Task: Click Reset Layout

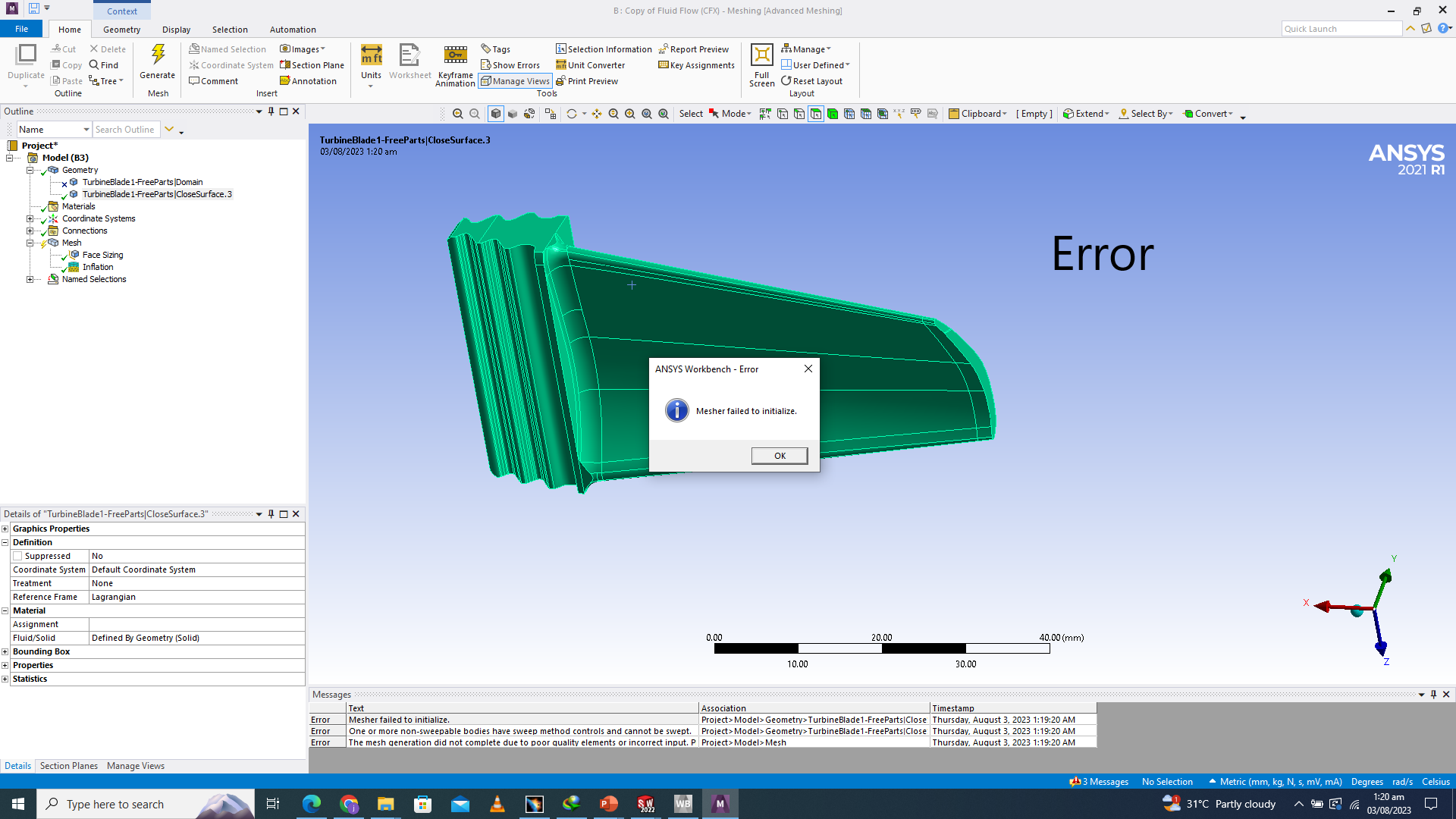Action: pos(811,81)
